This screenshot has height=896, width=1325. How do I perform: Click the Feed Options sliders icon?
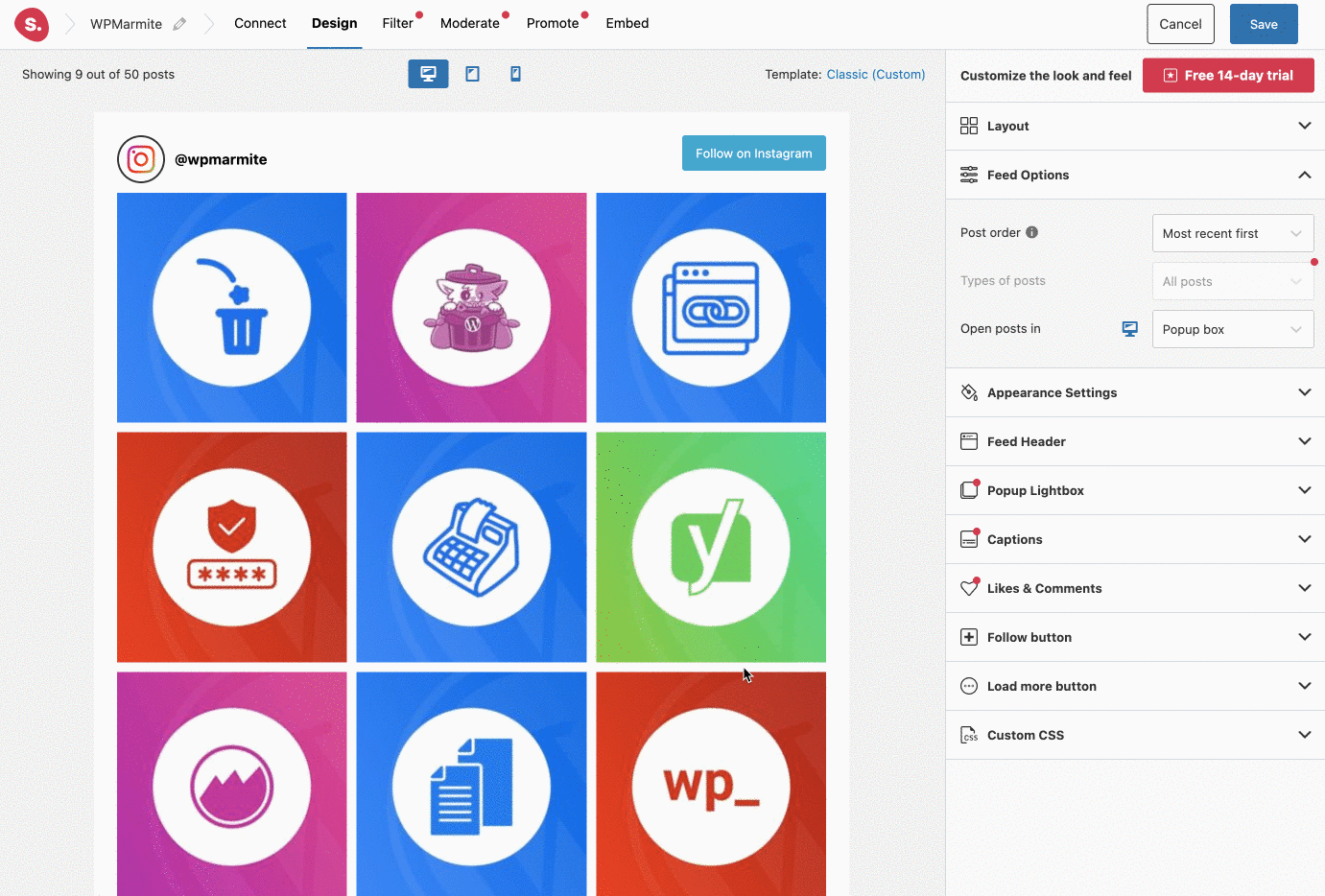click(x=969, y=175)
